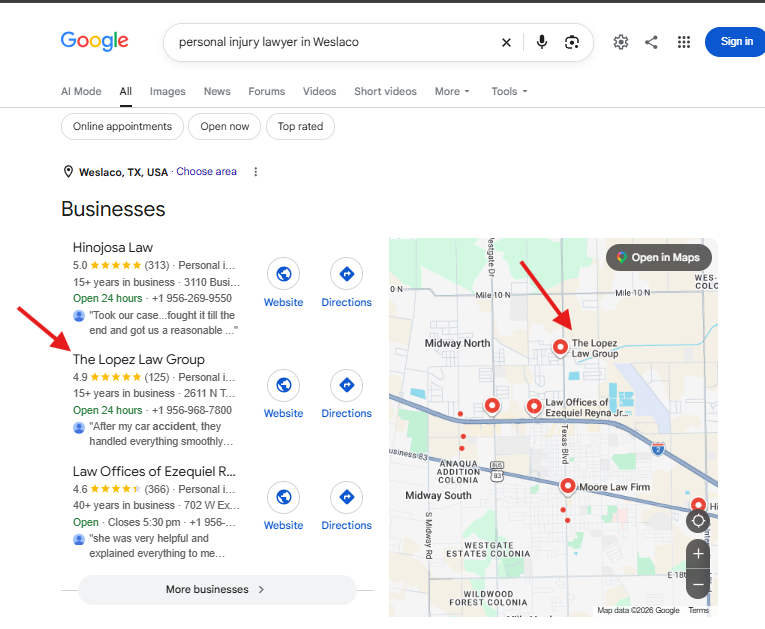Open the three-dot menu next to Choose area
Viewport: 765px width, 629px height.
pyautogui.click(x=256, y=172)
